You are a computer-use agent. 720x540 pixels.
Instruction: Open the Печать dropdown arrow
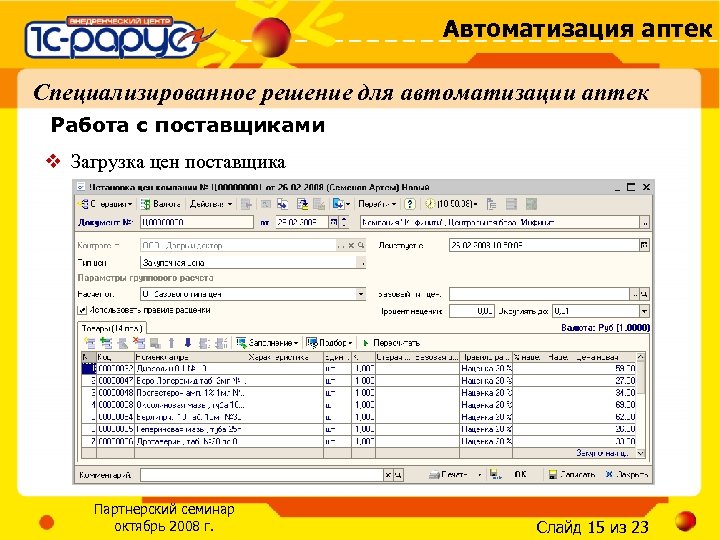coord(479,474)
